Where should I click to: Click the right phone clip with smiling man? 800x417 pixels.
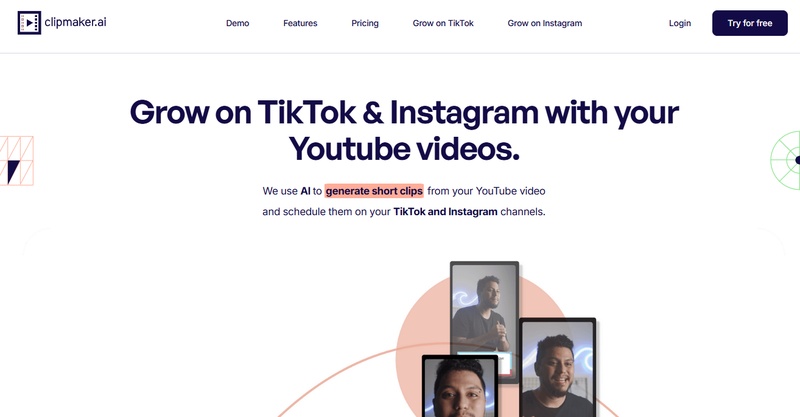[x=558, y=367]
